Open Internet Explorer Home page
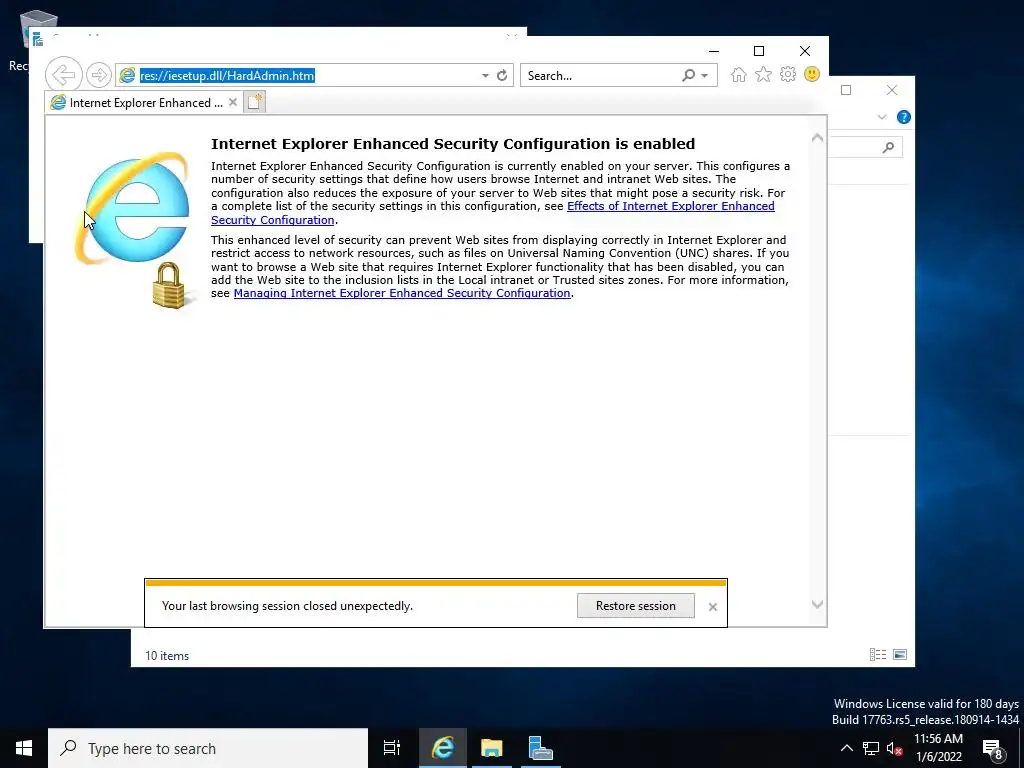 click(x=739, y=75)
